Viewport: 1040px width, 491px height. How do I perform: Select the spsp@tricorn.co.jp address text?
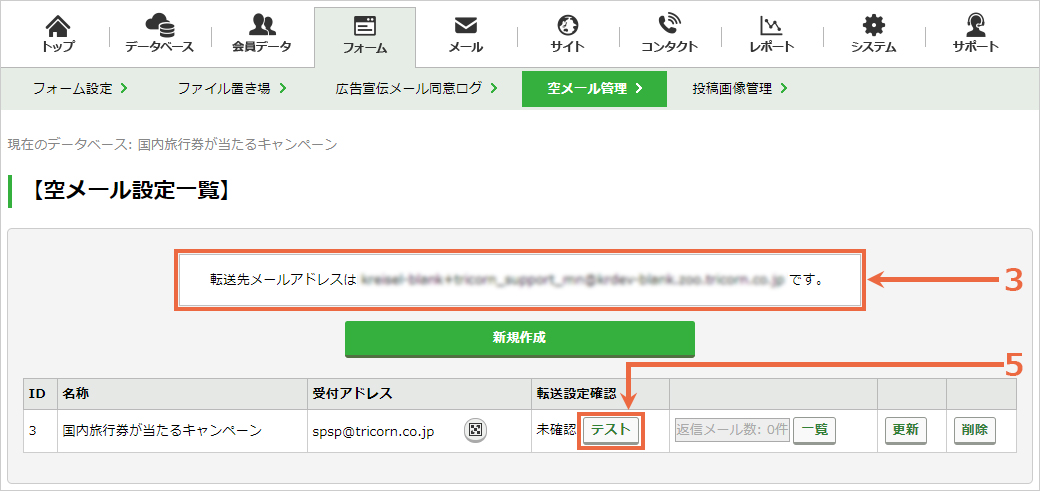(x=373, y=431)
